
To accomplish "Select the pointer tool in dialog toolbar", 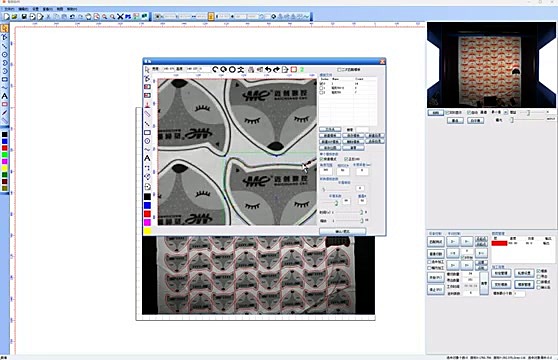I will tap(147, 69).
